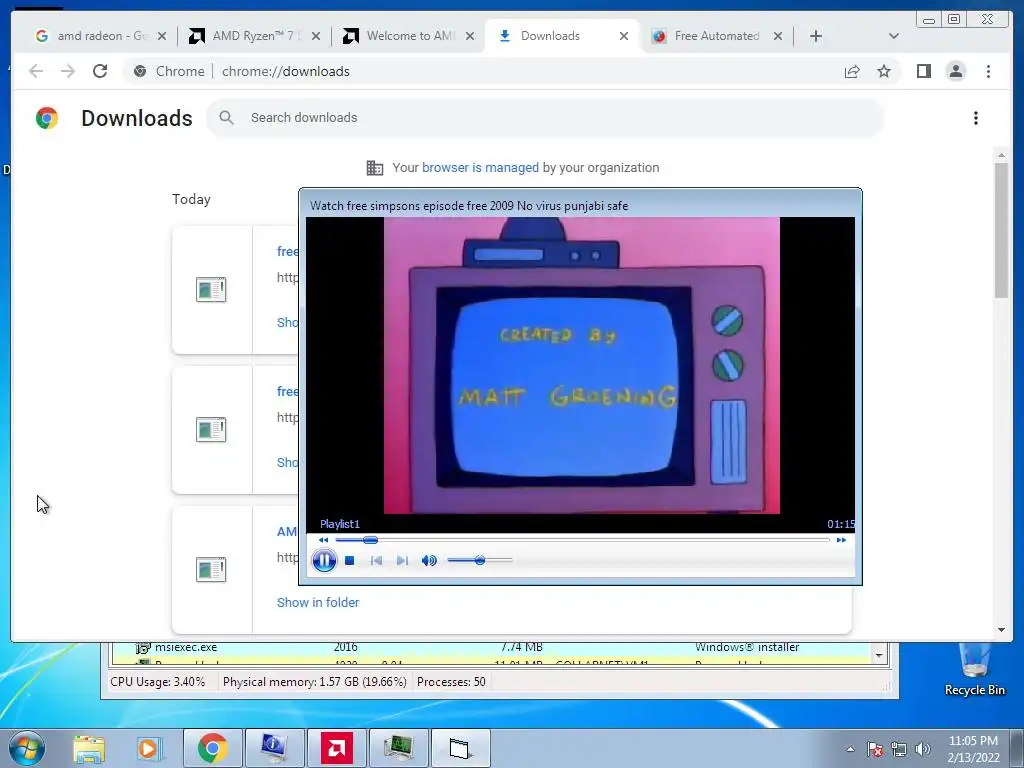Go back in Chrome
This screenshot has width=1024, height=768.
point(36,71)
